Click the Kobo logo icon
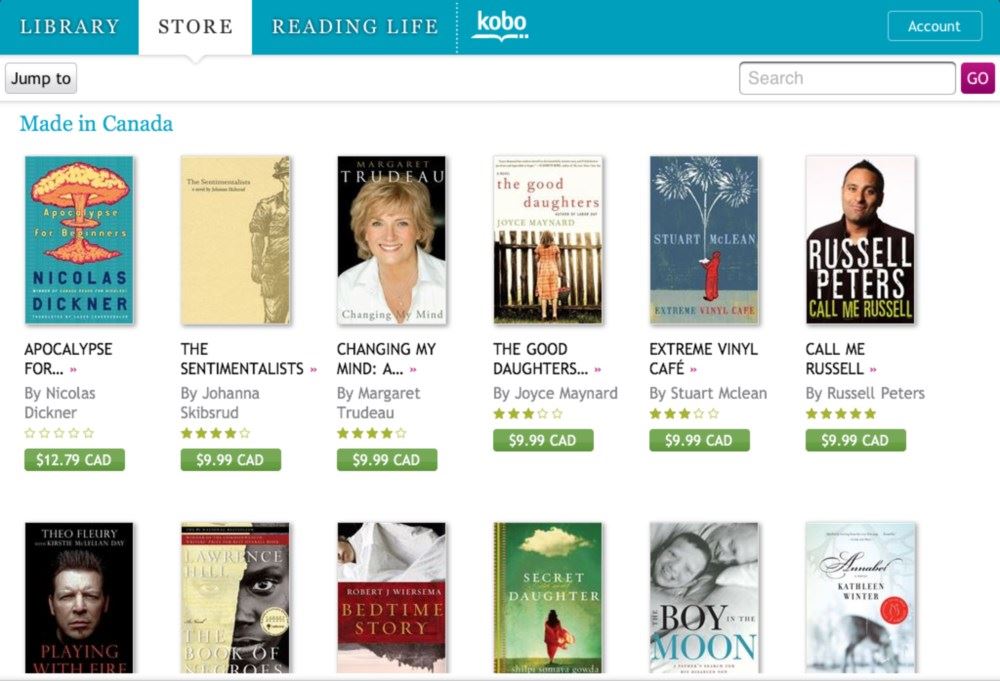The image size is (1000, 681). coord(500,27)
